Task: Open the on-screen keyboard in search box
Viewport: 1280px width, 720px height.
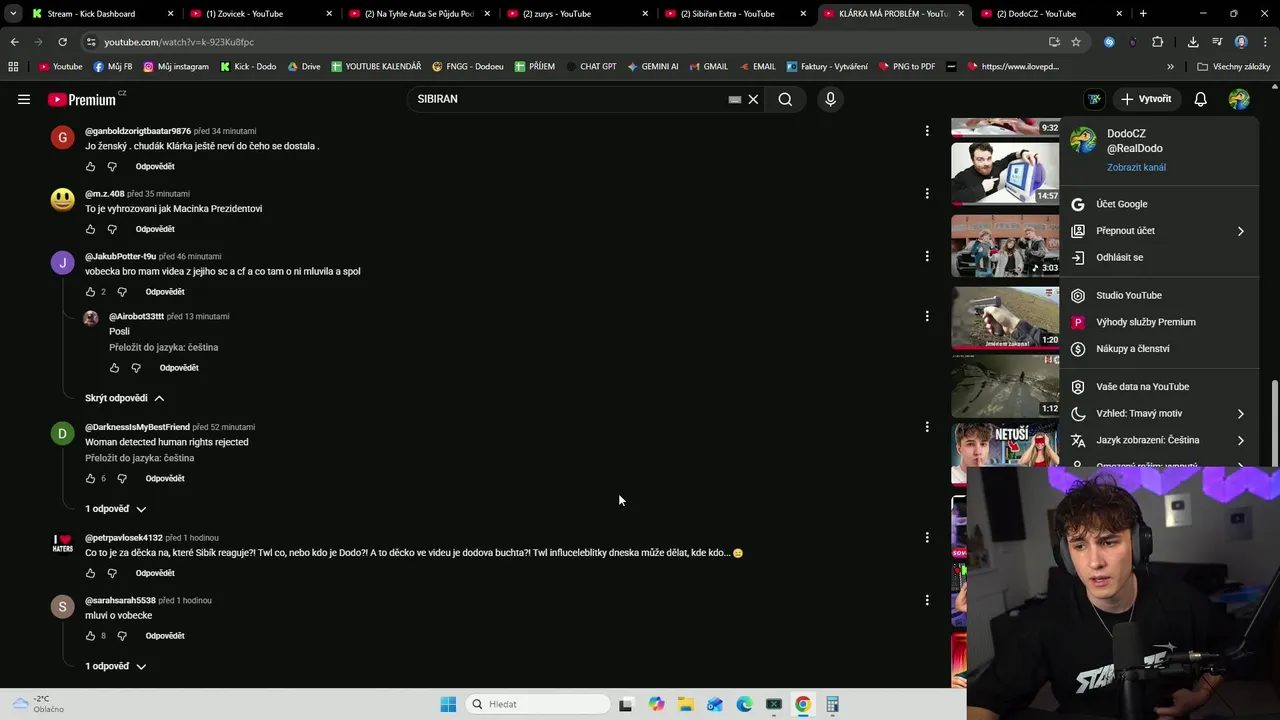Action: click(x=735, y=99)
